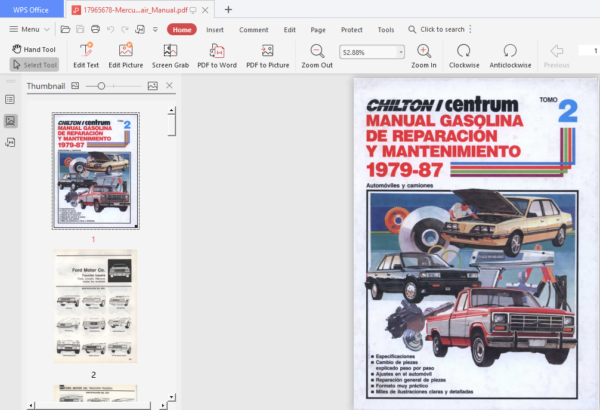
Task: Click the Redo arrow icon
Action: point(125,29)
